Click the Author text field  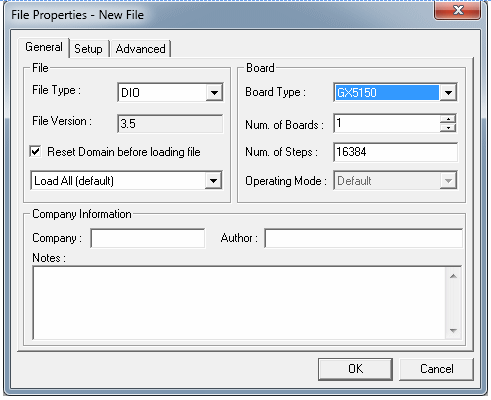pyautogui.click(x=363, y=238)
